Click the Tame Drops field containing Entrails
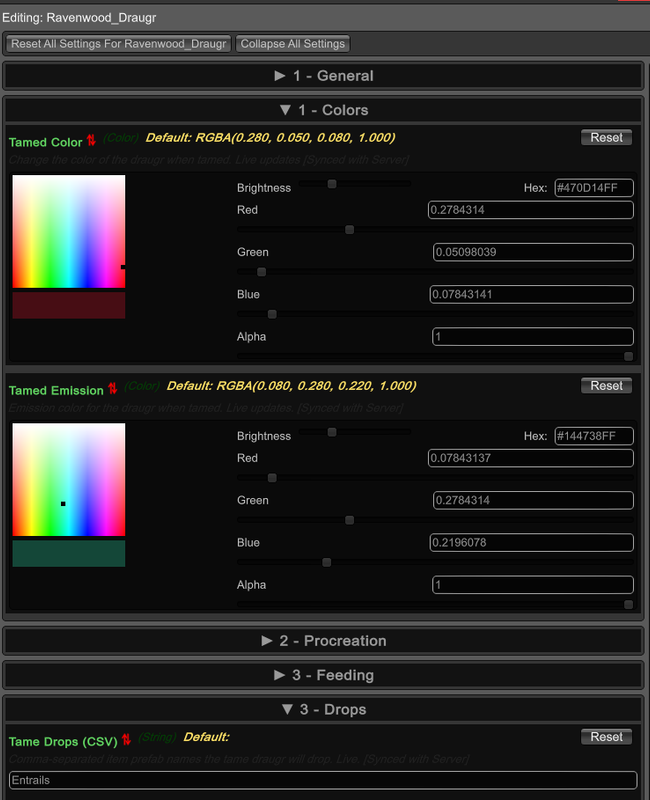650x800 pixels. 323,781
